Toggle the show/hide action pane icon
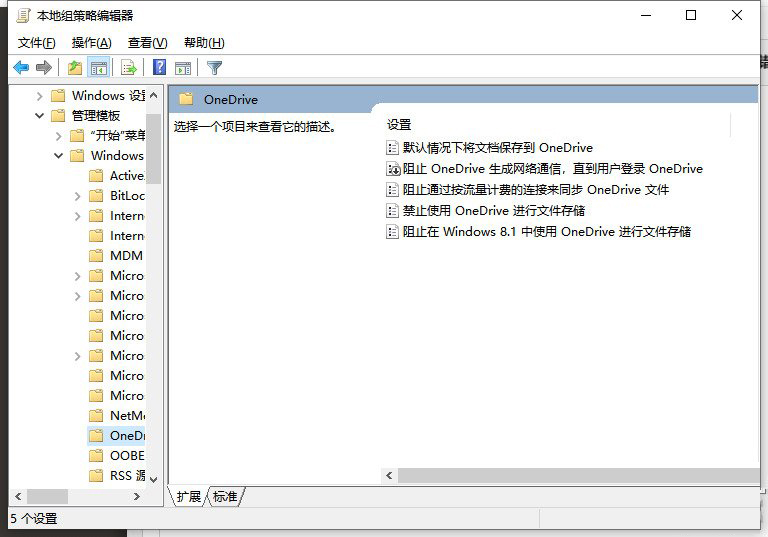 183,68
